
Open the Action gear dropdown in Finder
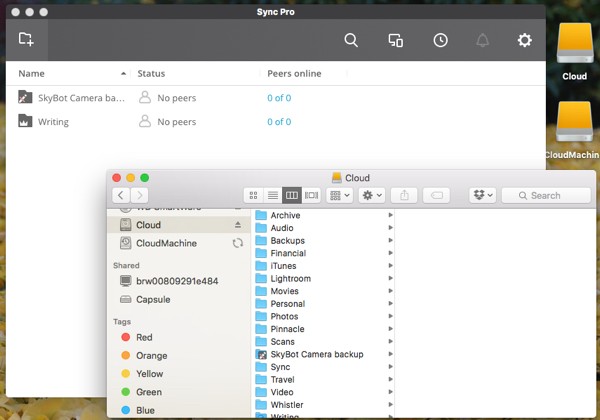[372, 195]
